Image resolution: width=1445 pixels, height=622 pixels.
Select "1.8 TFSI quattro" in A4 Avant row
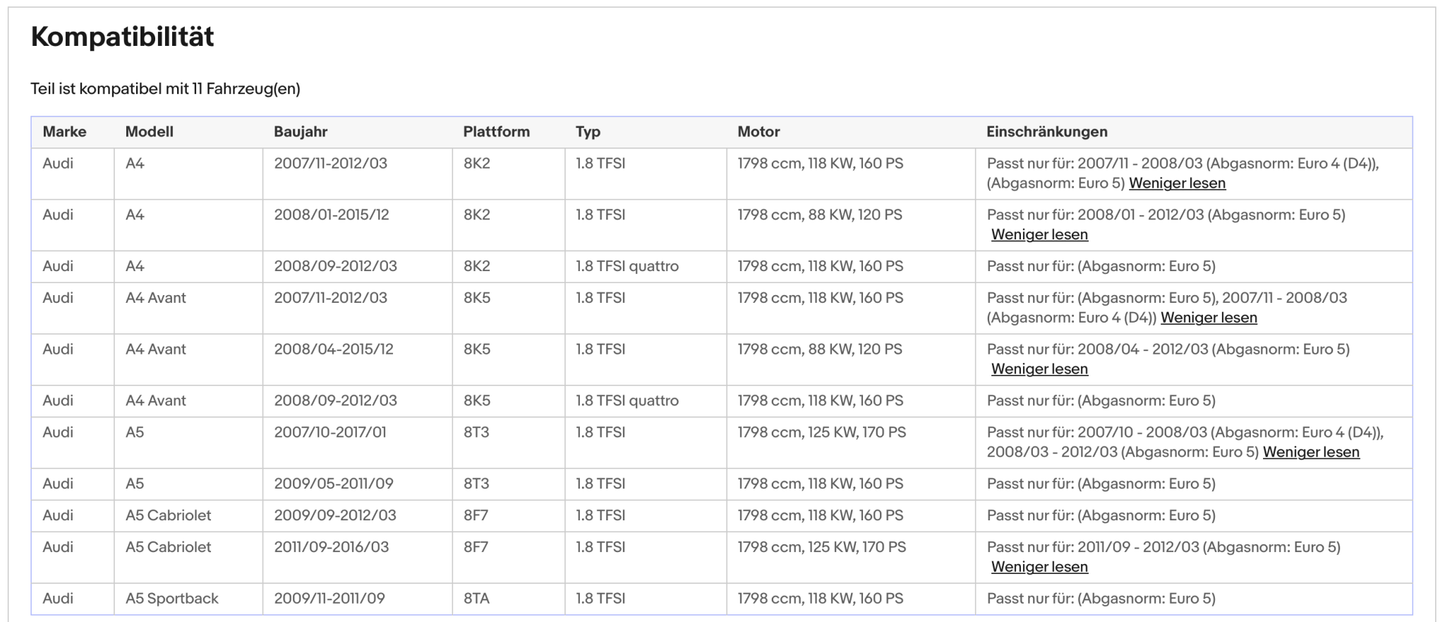pyautogui.click(x=627, y=401)
